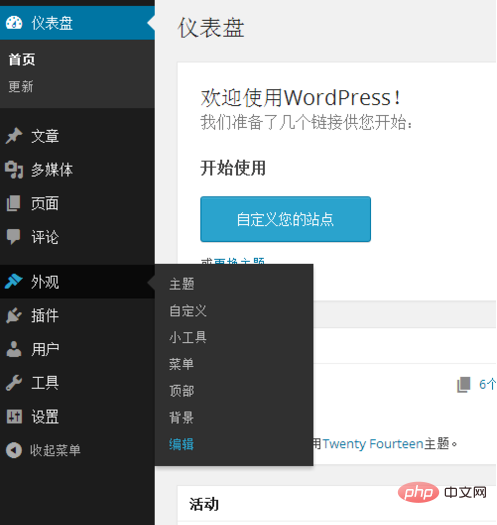The height and width of the screenshot is (525, 497).
Task: Click the 活动 panel heading
Action: (x=204, y=504)
